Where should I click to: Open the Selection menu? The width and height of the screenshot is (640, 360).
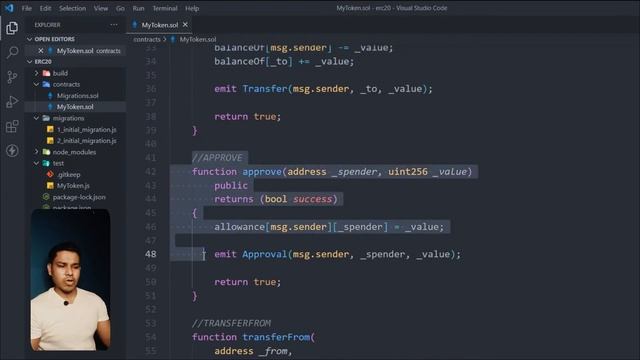click(x=72, y=8)
